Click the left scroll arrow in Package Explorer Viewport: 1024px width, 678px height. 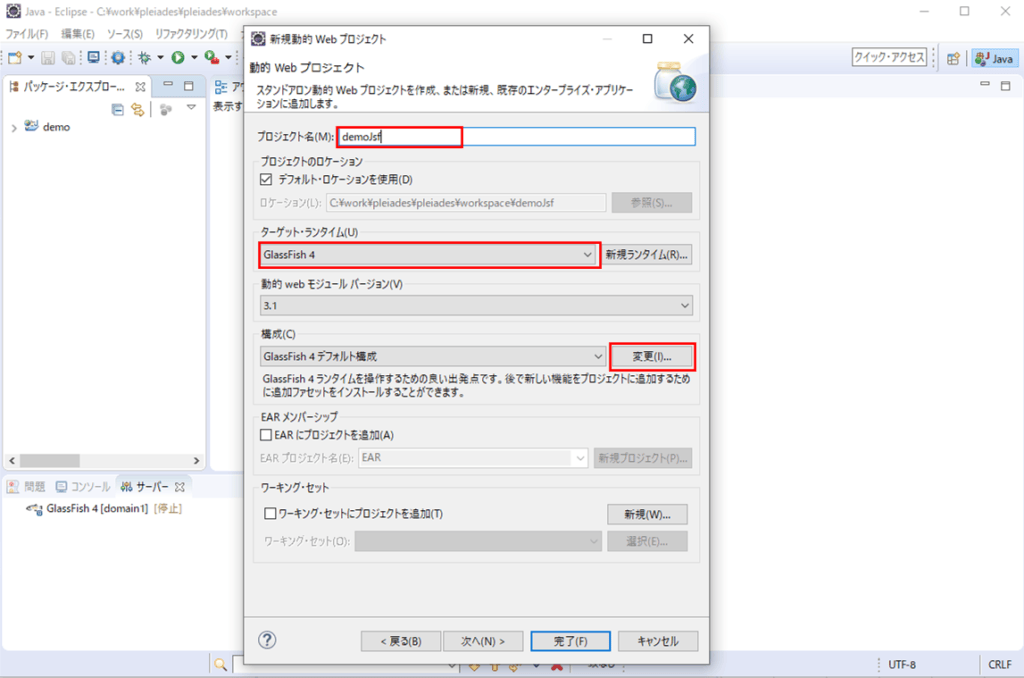tap(12, 460)
